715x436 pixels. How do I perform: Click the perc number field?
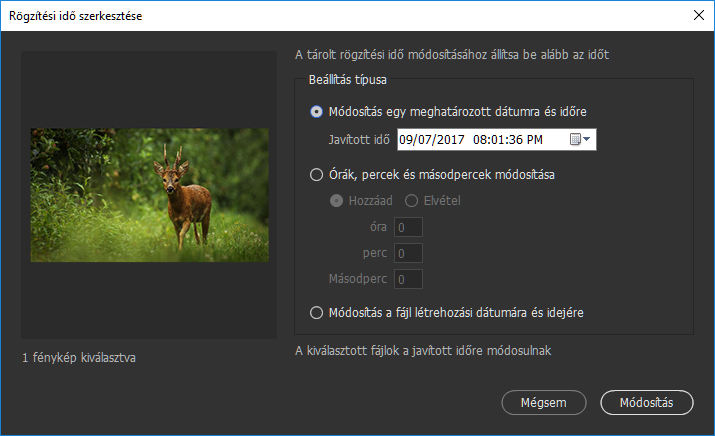(408, 254)
